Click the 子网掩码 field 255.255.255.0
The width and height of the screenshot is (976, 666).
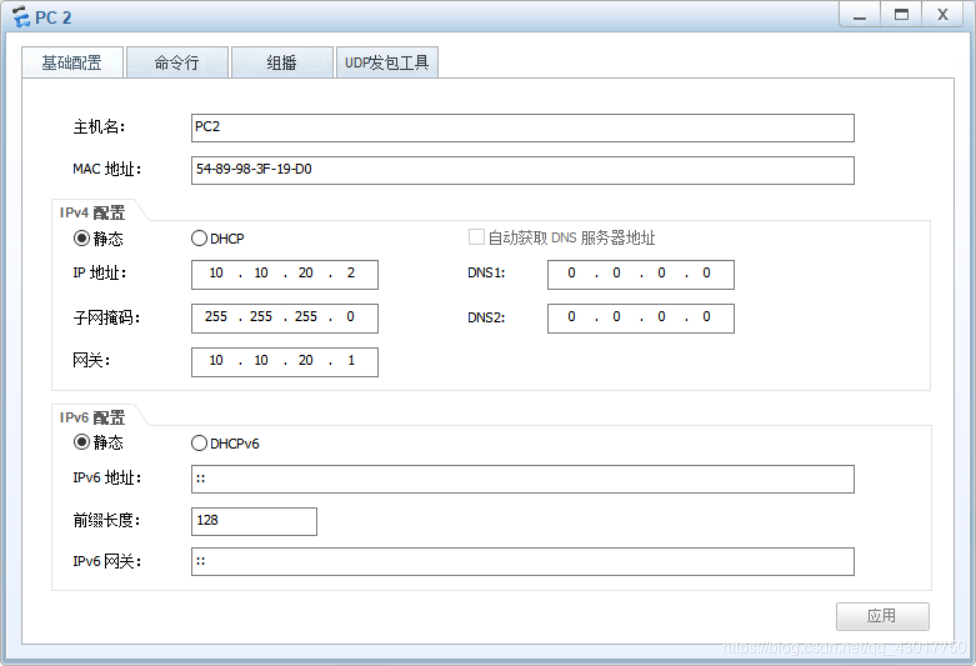pyautogui.click(x=284, y=318)
